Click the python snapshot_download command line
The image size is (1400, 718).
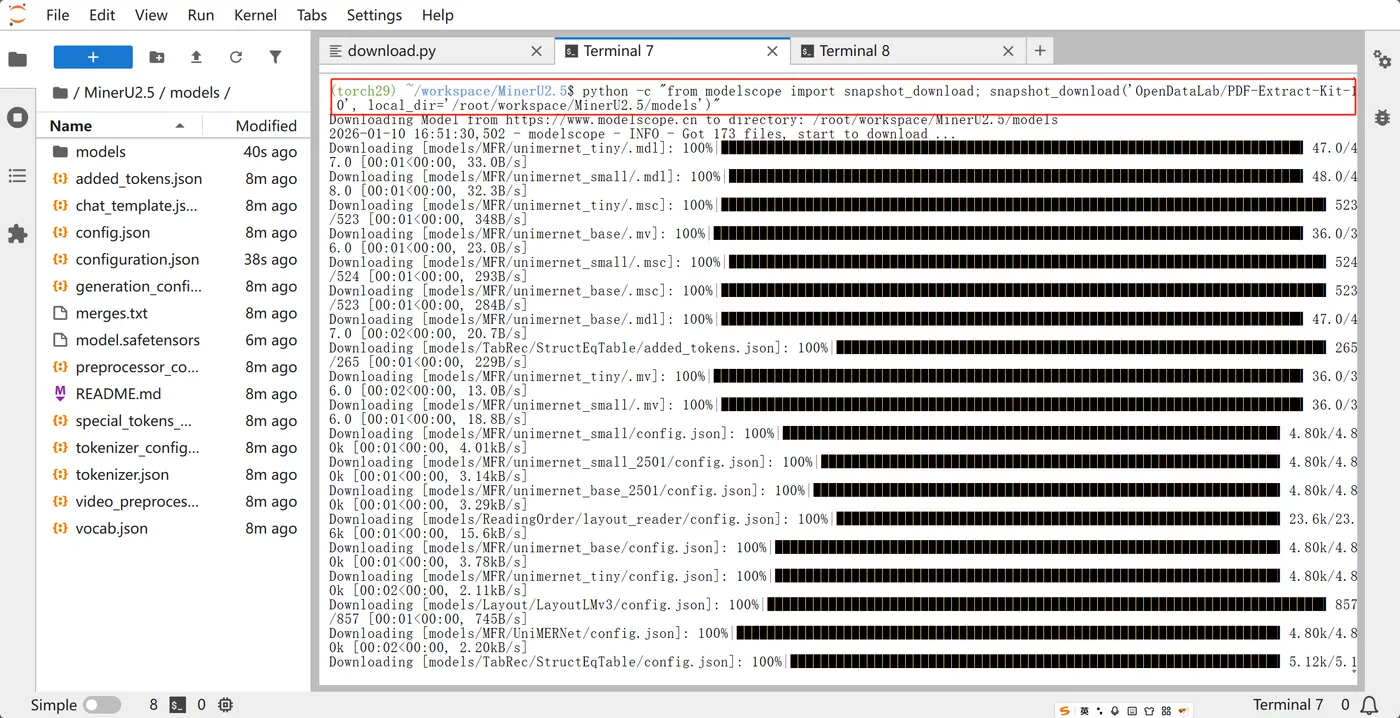coord(843,97)
